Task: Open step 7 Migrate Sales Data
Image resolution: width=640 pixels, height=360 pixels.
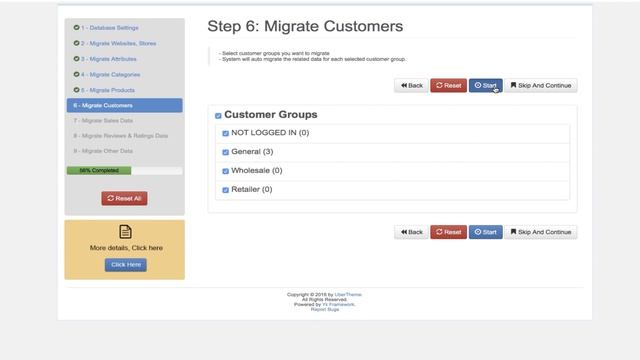Action: click(x=103, y=120)
